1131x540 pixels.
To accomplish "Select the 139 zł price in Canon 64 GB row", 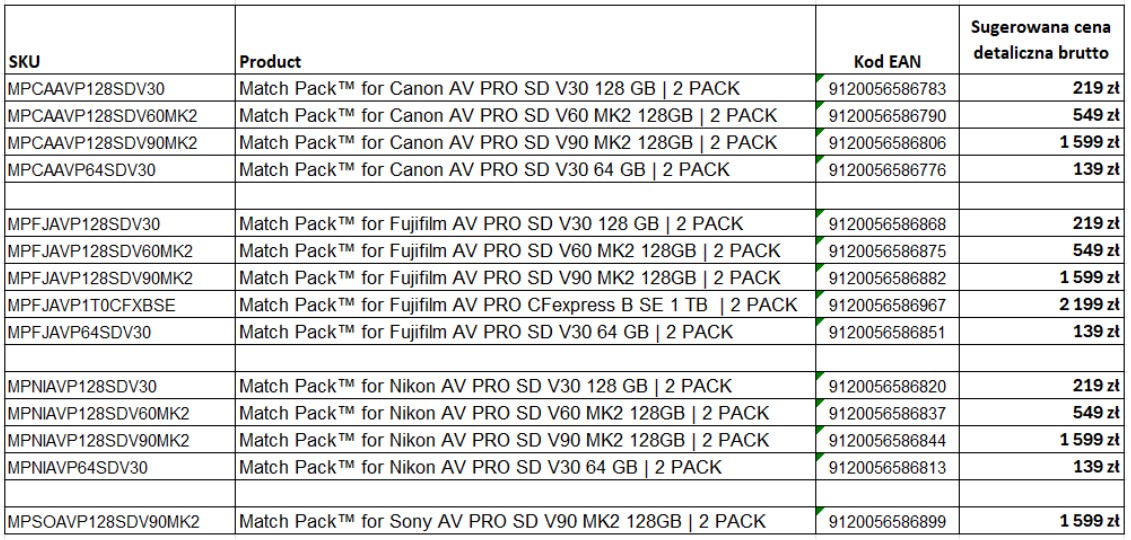I will pyautogui.click(x=1044, y=169).
